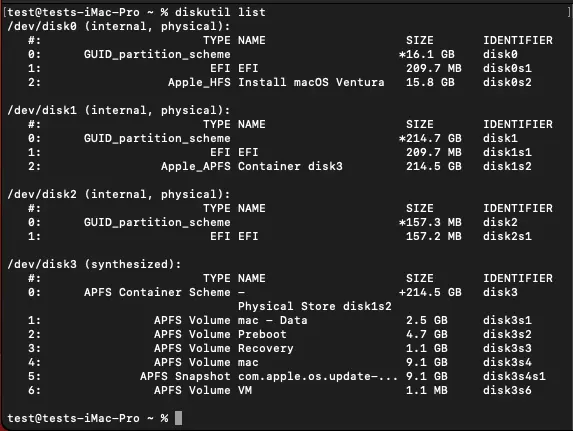Screen dimensions: 573x431
Task: Select the disk2s1 identifier
Action: point(507,237)
